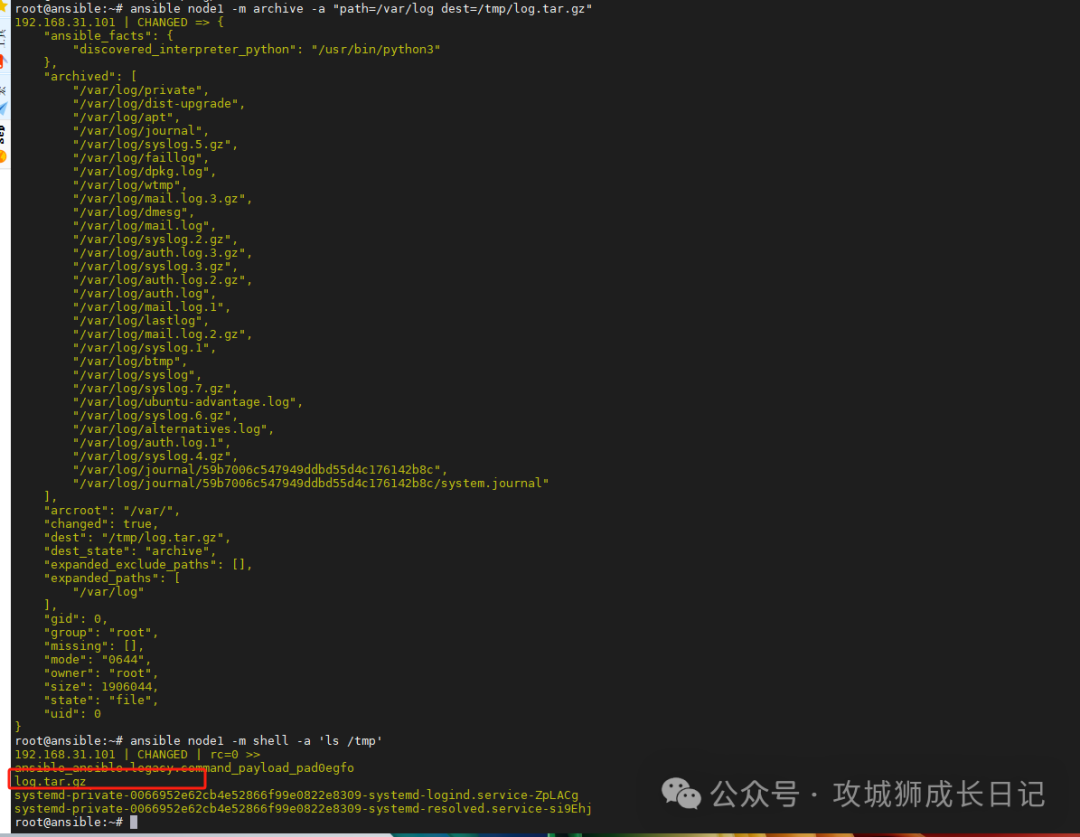The width and height of the screenshot is (1080, 837).
Task: Select the '/var/log/dmesg' entry
Action: [133, 212]
